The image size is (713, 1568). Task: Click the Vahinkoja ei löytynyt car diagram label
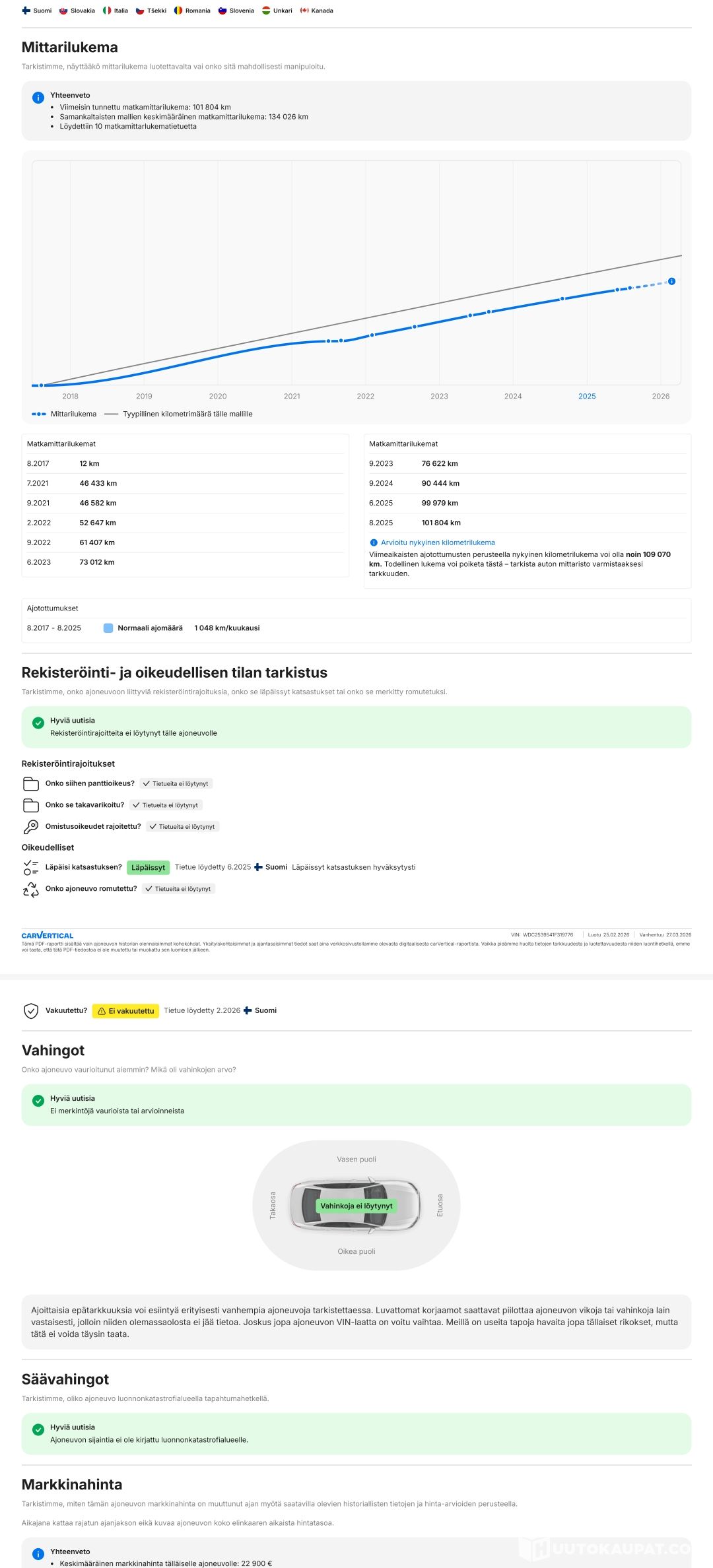point(356,1206)
